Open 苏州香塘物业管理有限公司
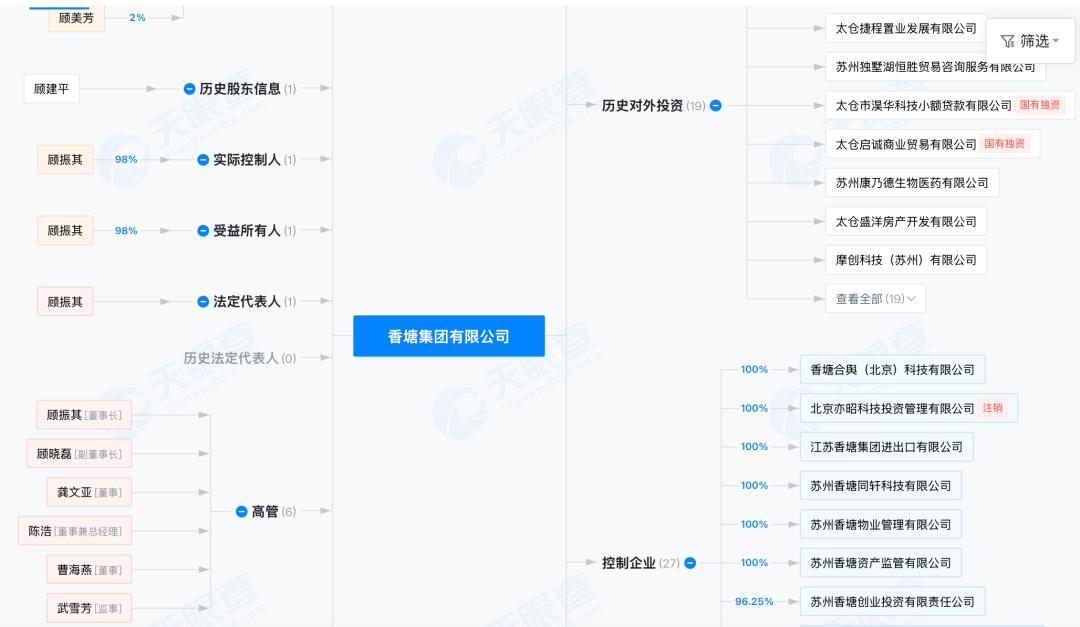Screen dimensions: 1080x627 tap(880, 524)
